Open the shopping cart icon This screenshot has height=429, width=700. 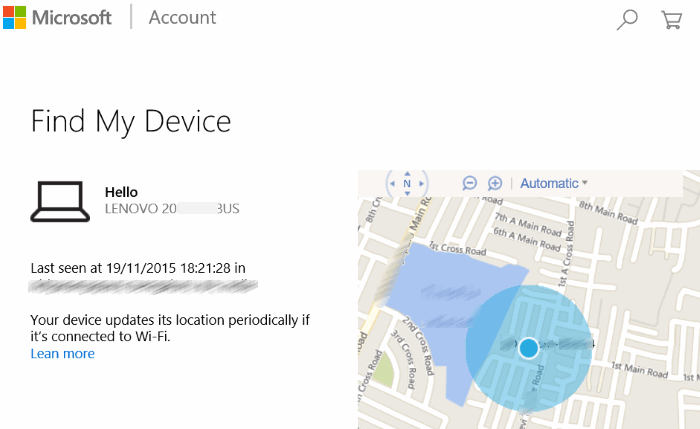tap(671, 20)
